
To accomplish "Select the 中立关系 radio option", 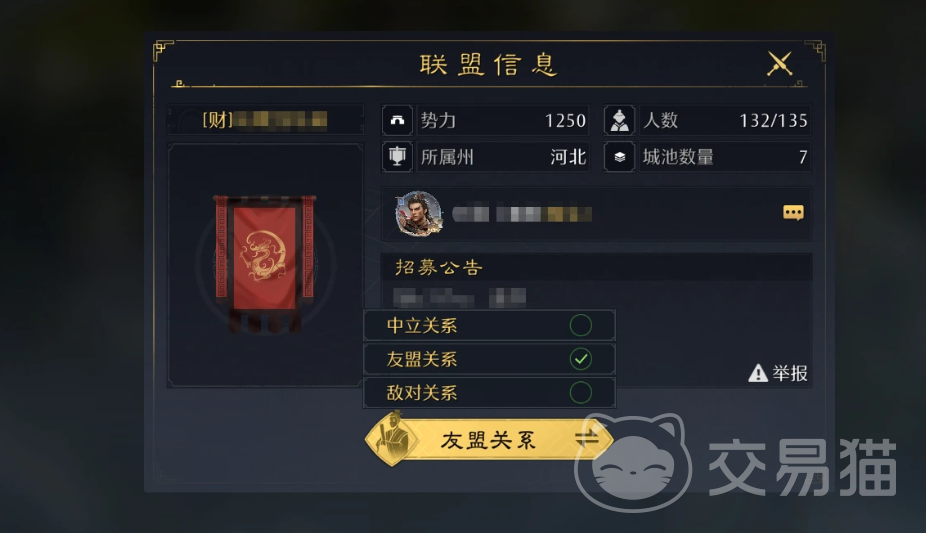I will tap(581, 325).
